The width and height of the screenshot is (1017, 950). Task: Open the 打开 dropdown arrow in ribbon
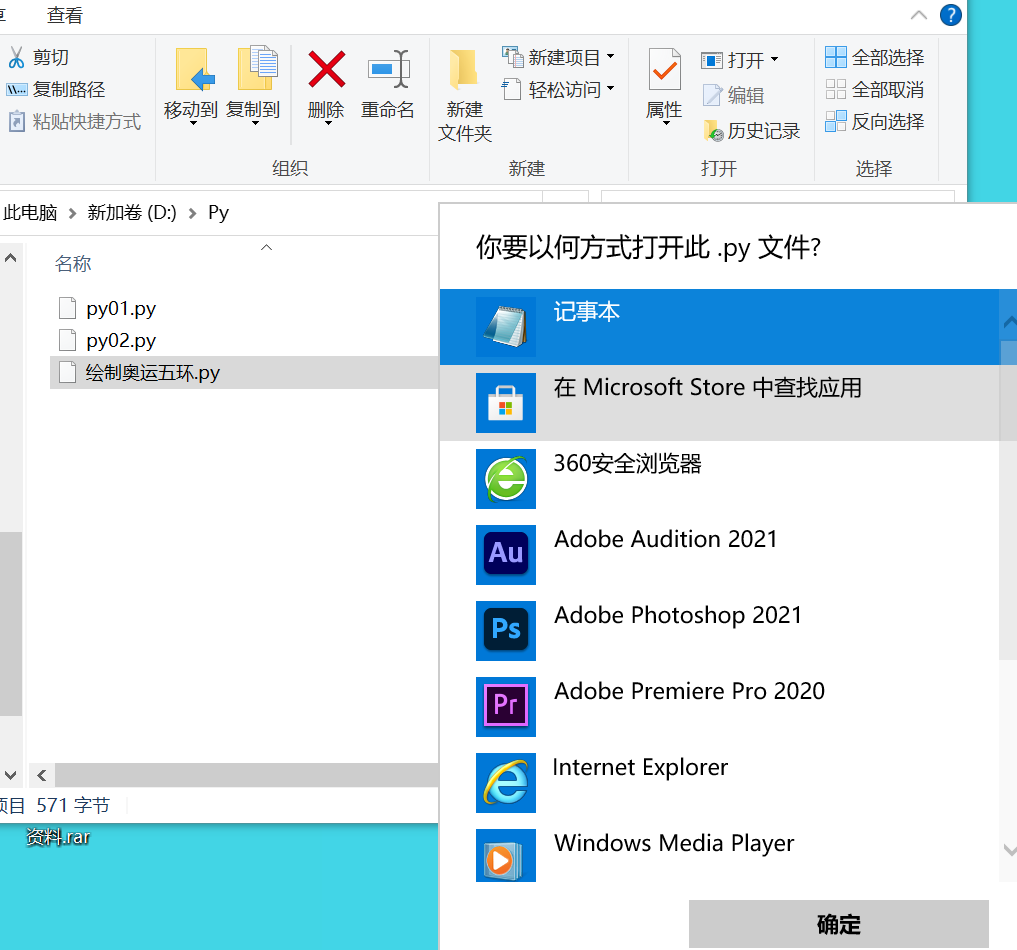[x=774, y=60]
